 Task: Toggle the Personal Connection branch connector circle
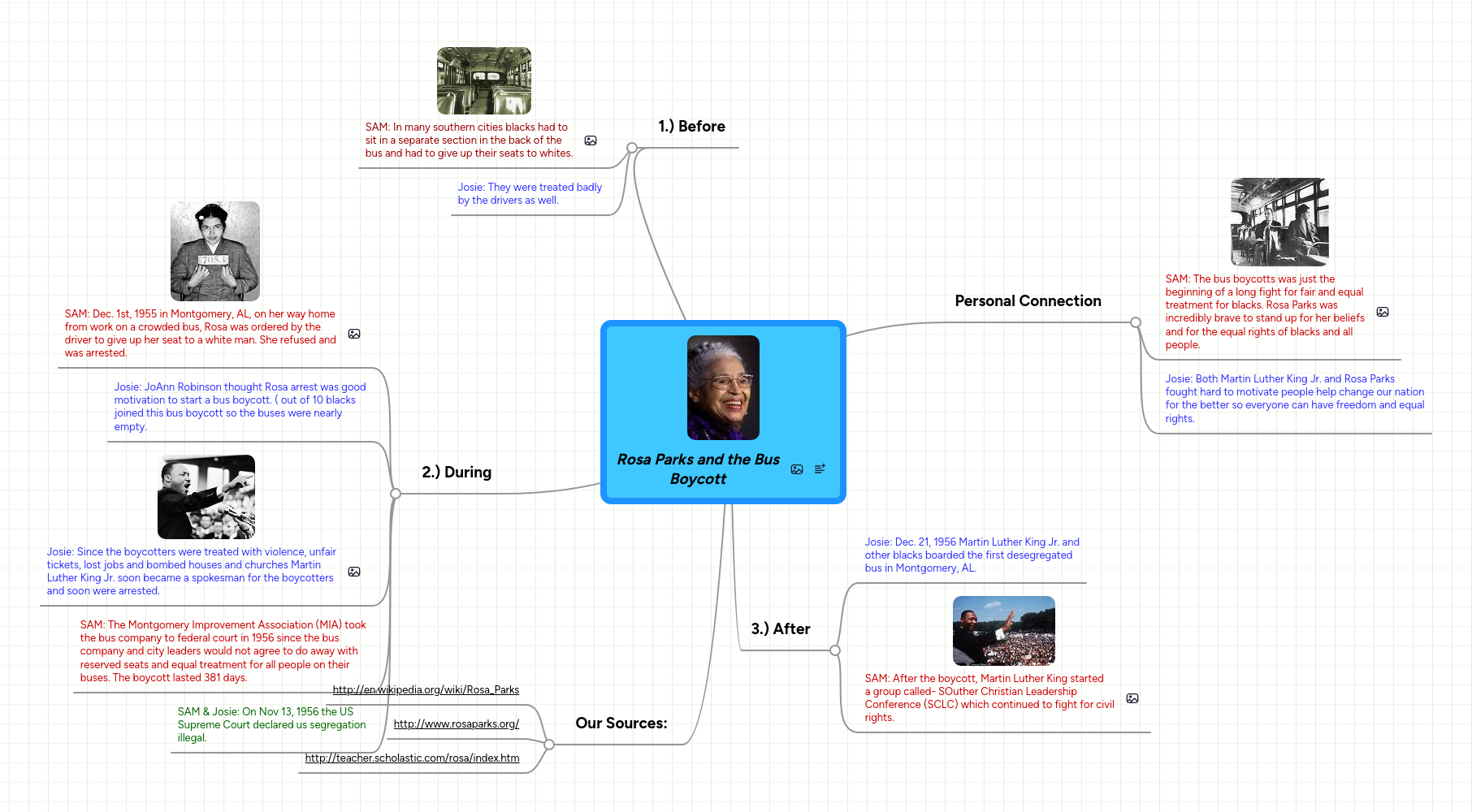click(x=1135, y=322)
